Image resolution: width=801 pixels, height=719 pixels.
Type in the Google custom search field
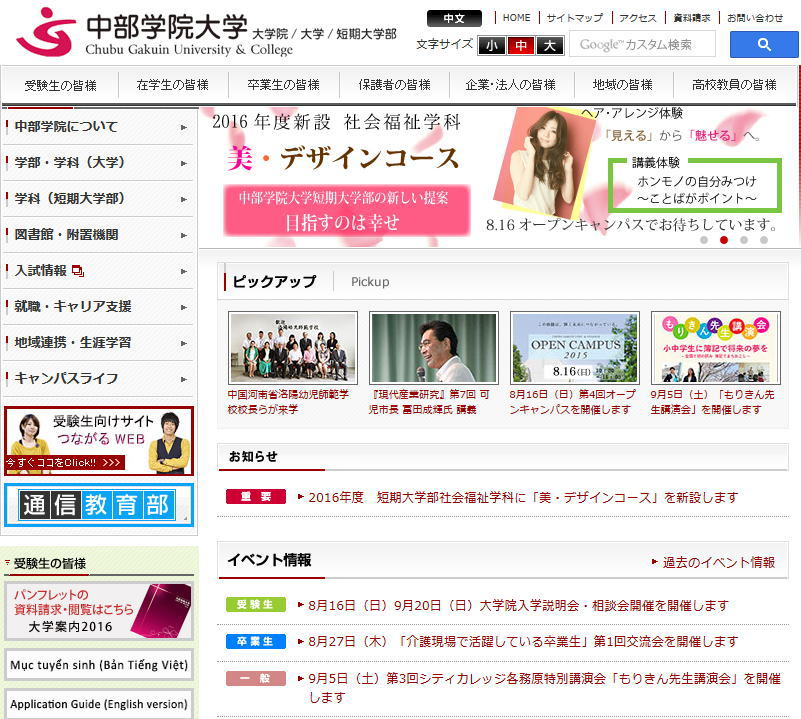[x=641, y=45]
